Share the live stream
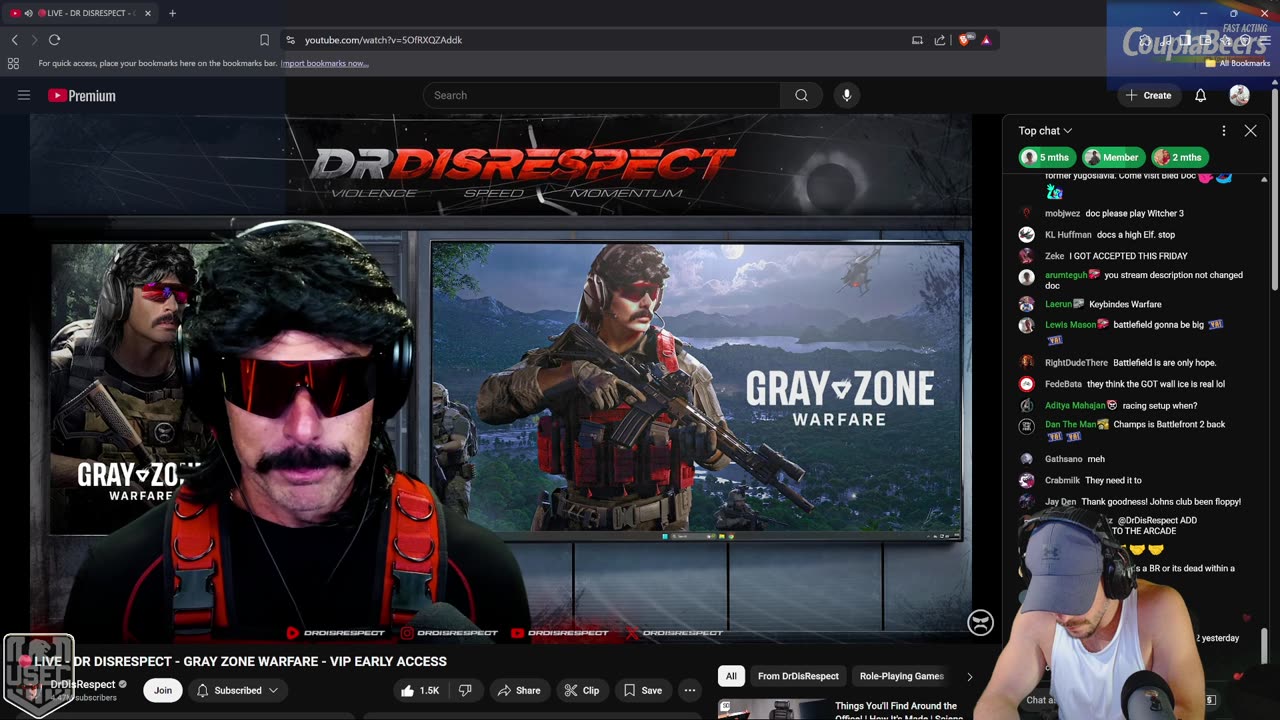The image size is (1280, 720). (x=519, y=690)
